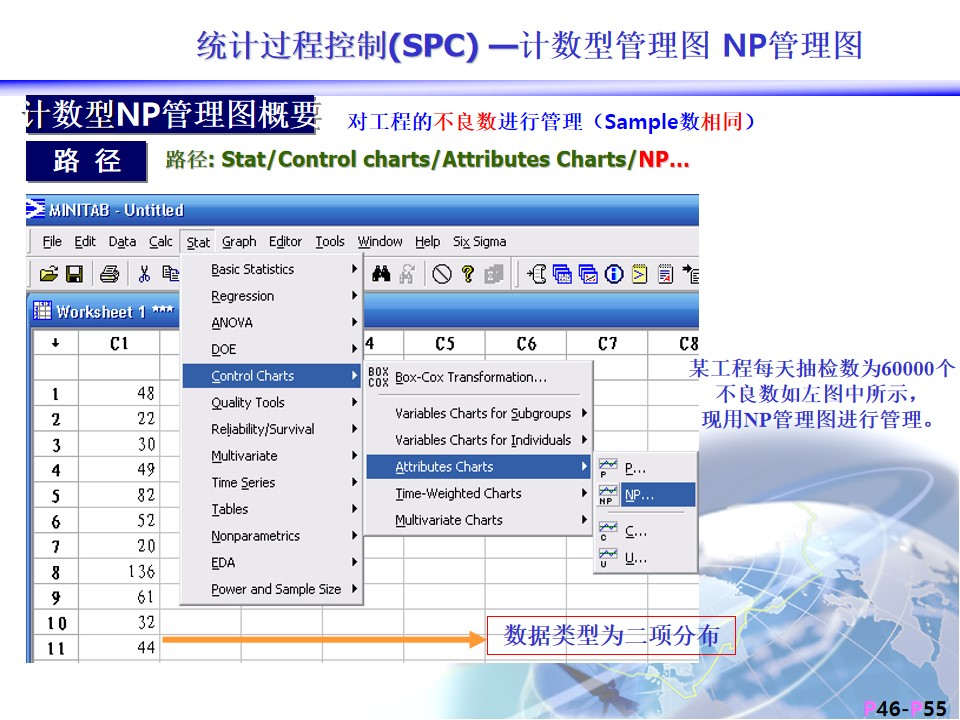Click the Open folder toolbar icon
Screen dimensions: 960x720
48,274
